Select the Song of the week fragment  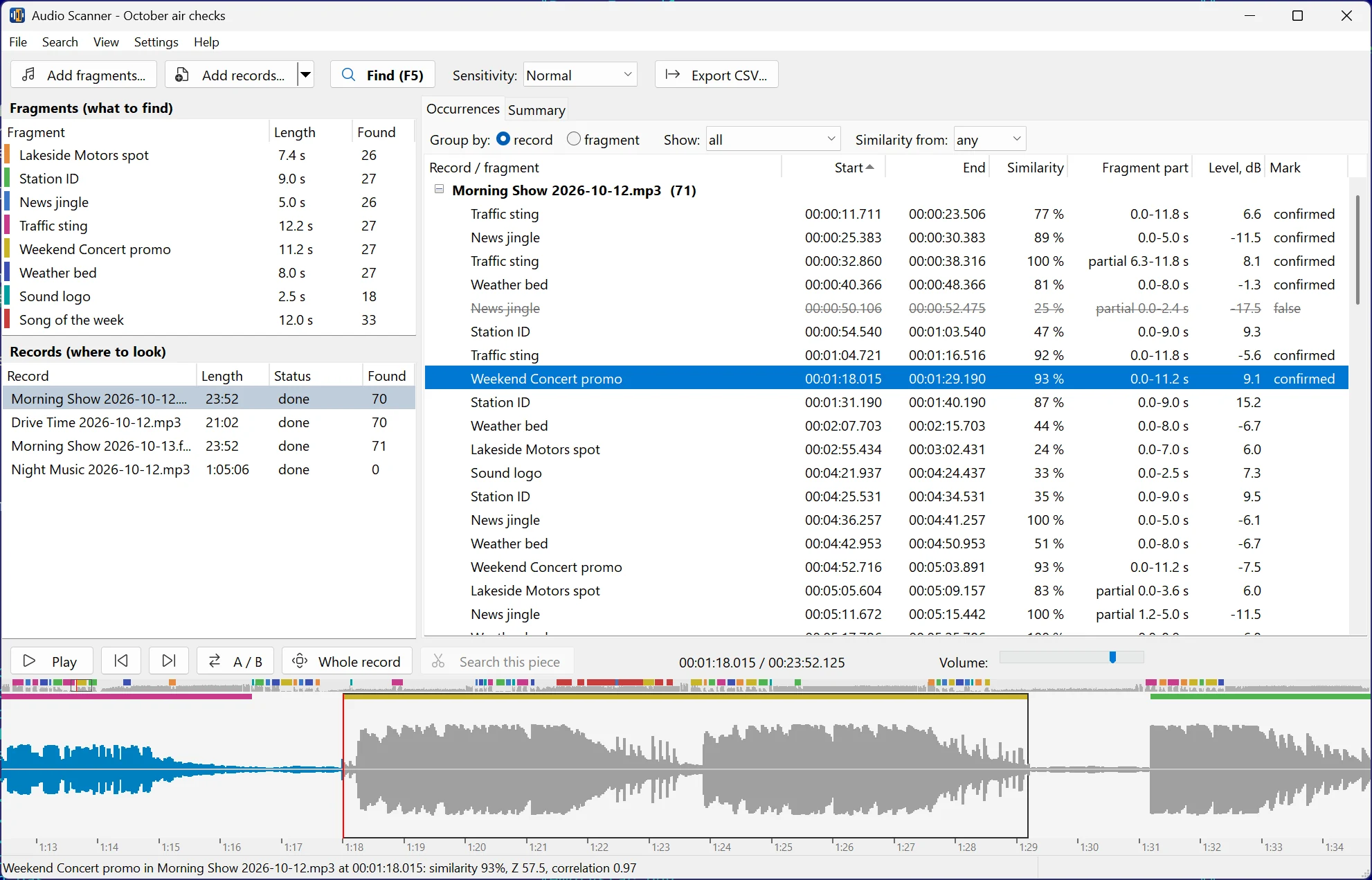coord(208,320)
